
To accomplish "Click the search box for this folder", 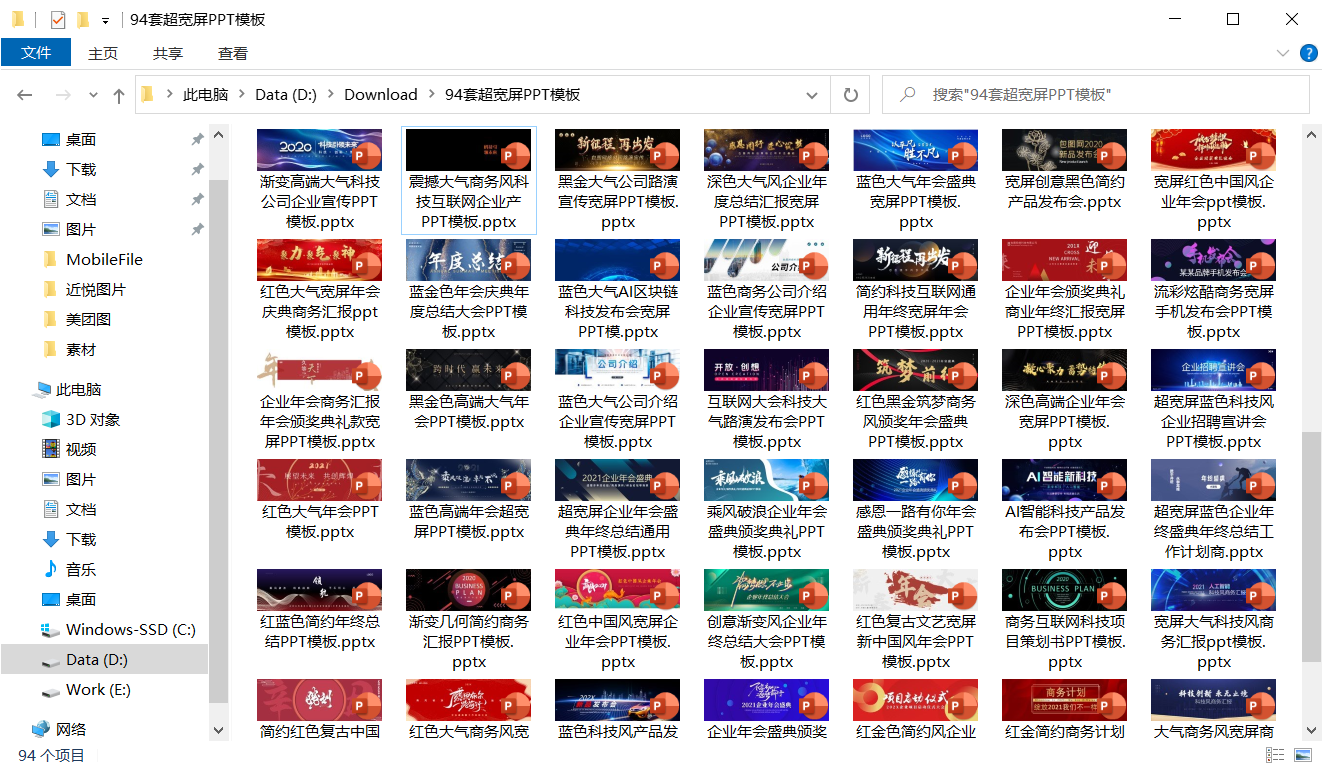I will pyautogui.click(x=1096, y=95).
